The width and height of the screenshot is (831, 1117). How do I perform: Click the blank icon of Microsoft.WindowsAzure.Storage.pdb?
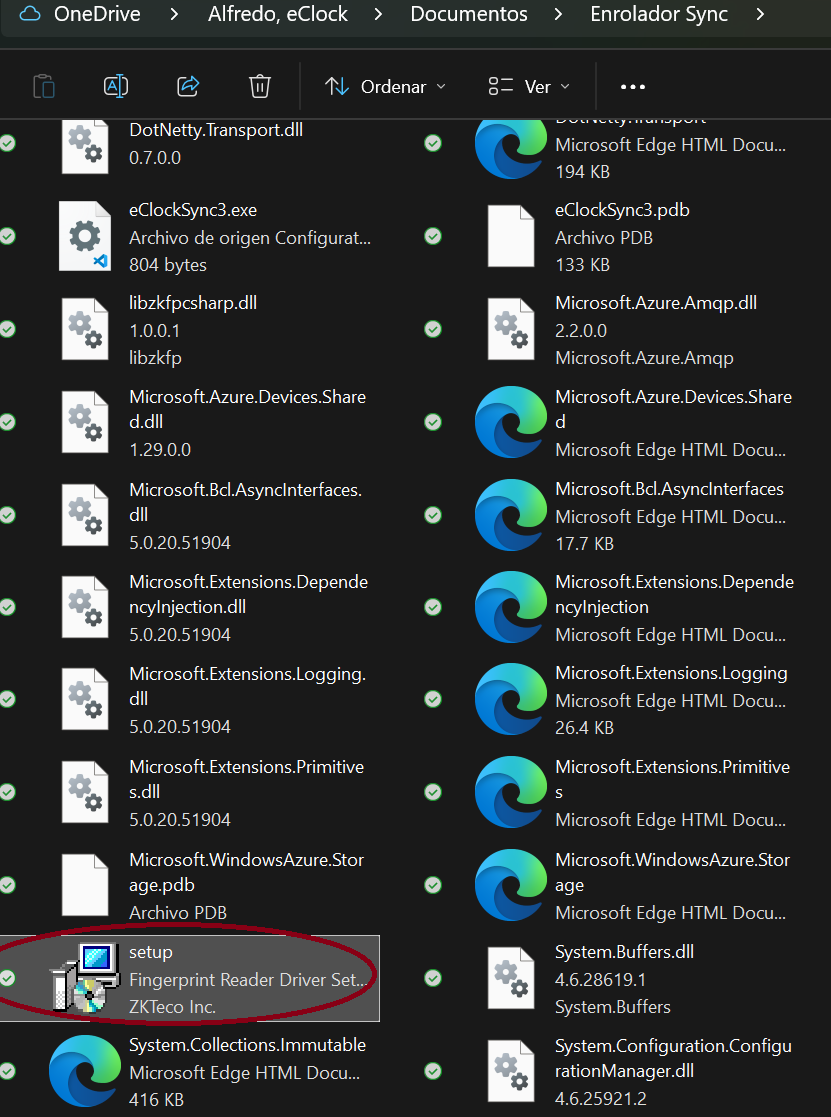click(85, 885)
